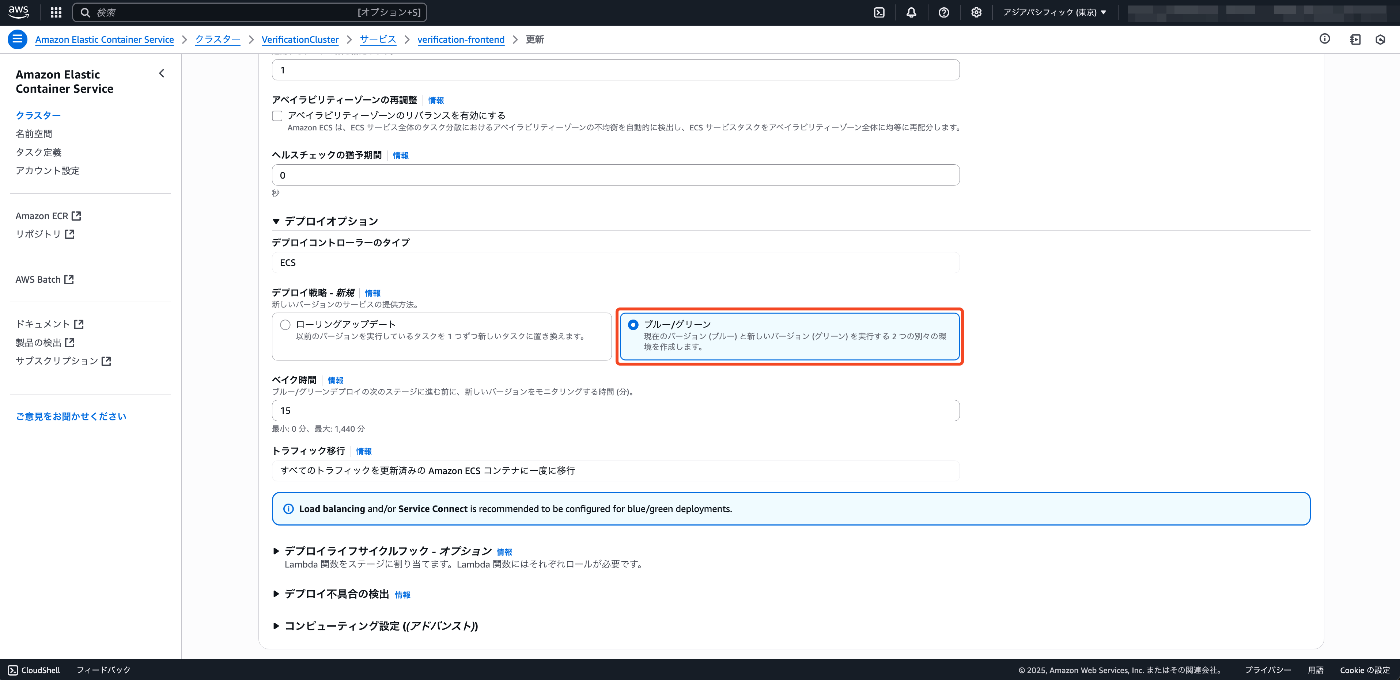This screenshot has width=1400, height=680.
Task: Toggle the hamburger navigation menu button
Action: [x=17, y=39]
